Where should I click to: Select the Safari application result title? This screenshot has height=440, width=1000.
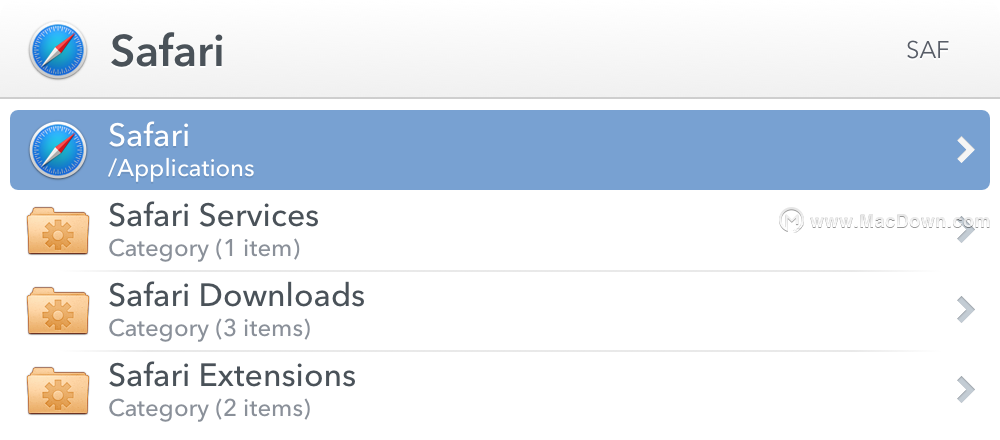(149, 135)
